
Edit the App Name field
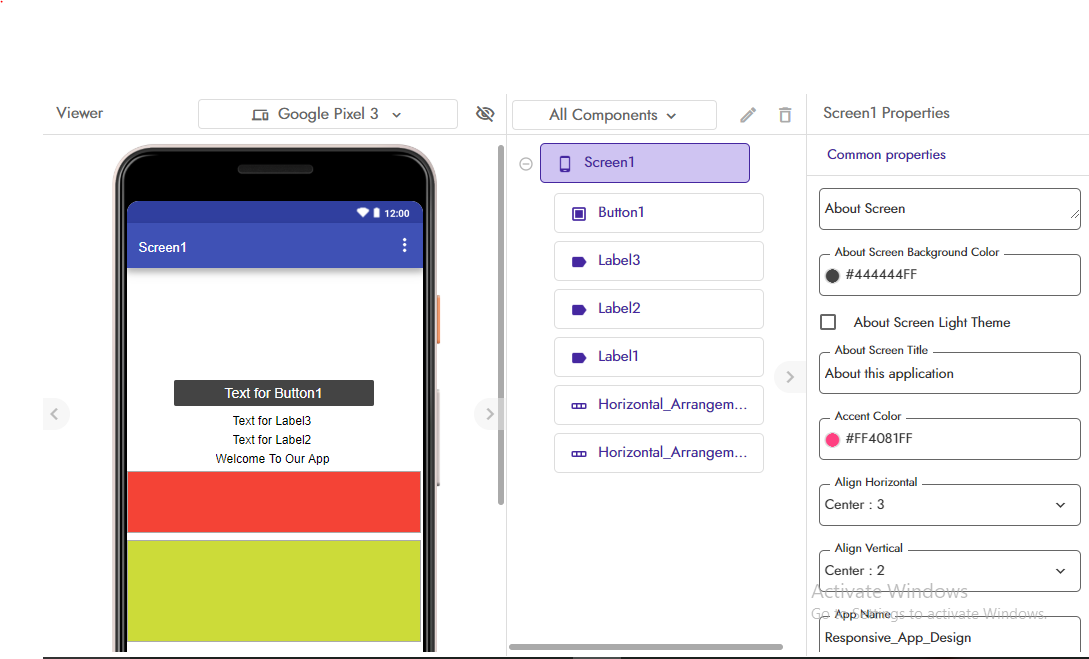[x=949, y=637]
